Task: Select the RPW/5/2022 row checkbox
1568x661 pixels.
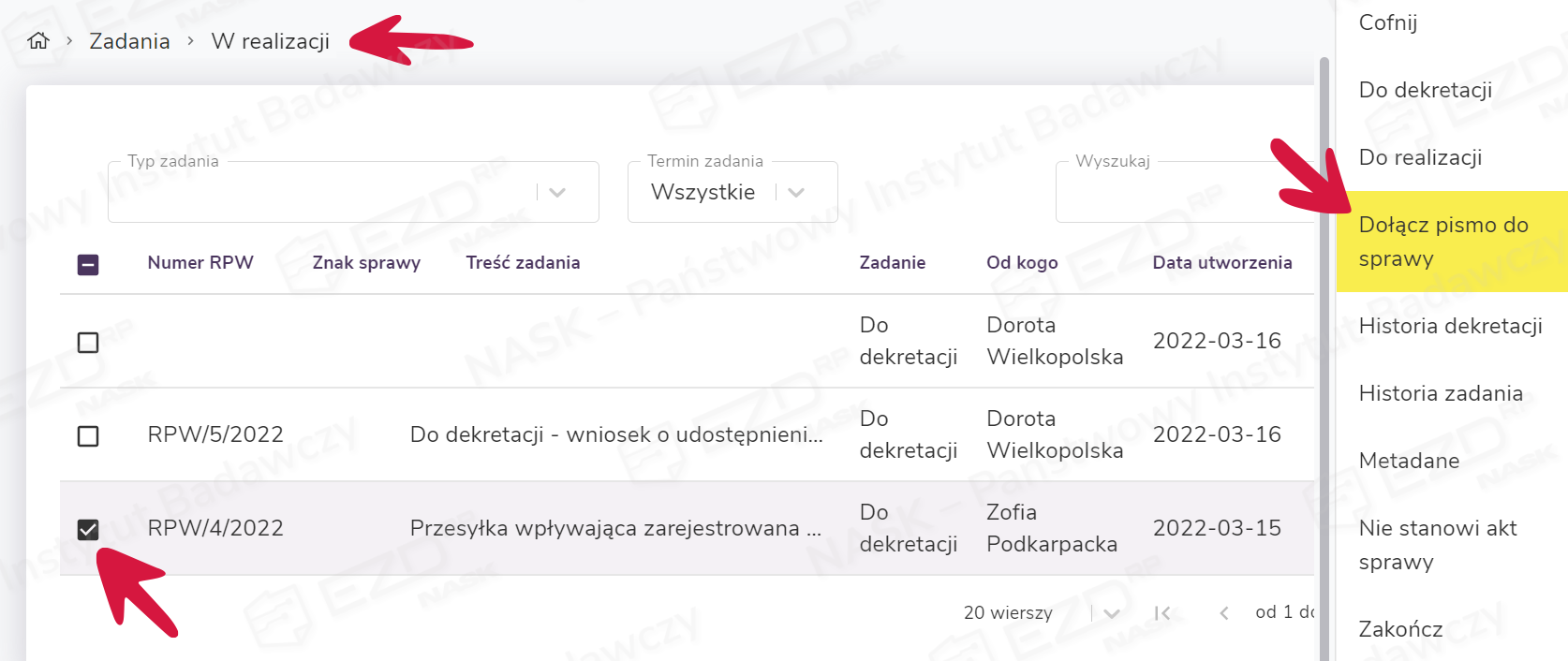Action: (x=88, y=436)
